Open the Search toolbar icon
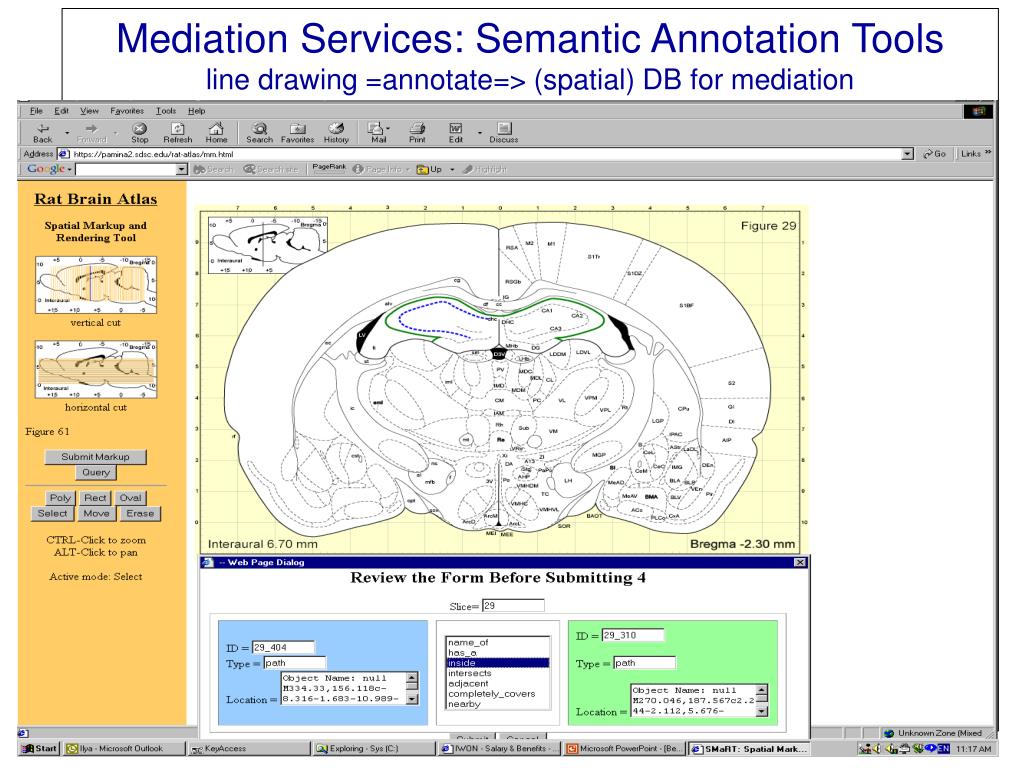 coord(259,129)
